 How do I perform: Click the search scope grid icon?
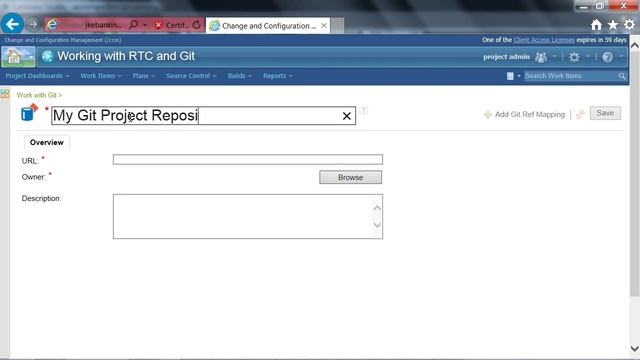pos(510,76)
